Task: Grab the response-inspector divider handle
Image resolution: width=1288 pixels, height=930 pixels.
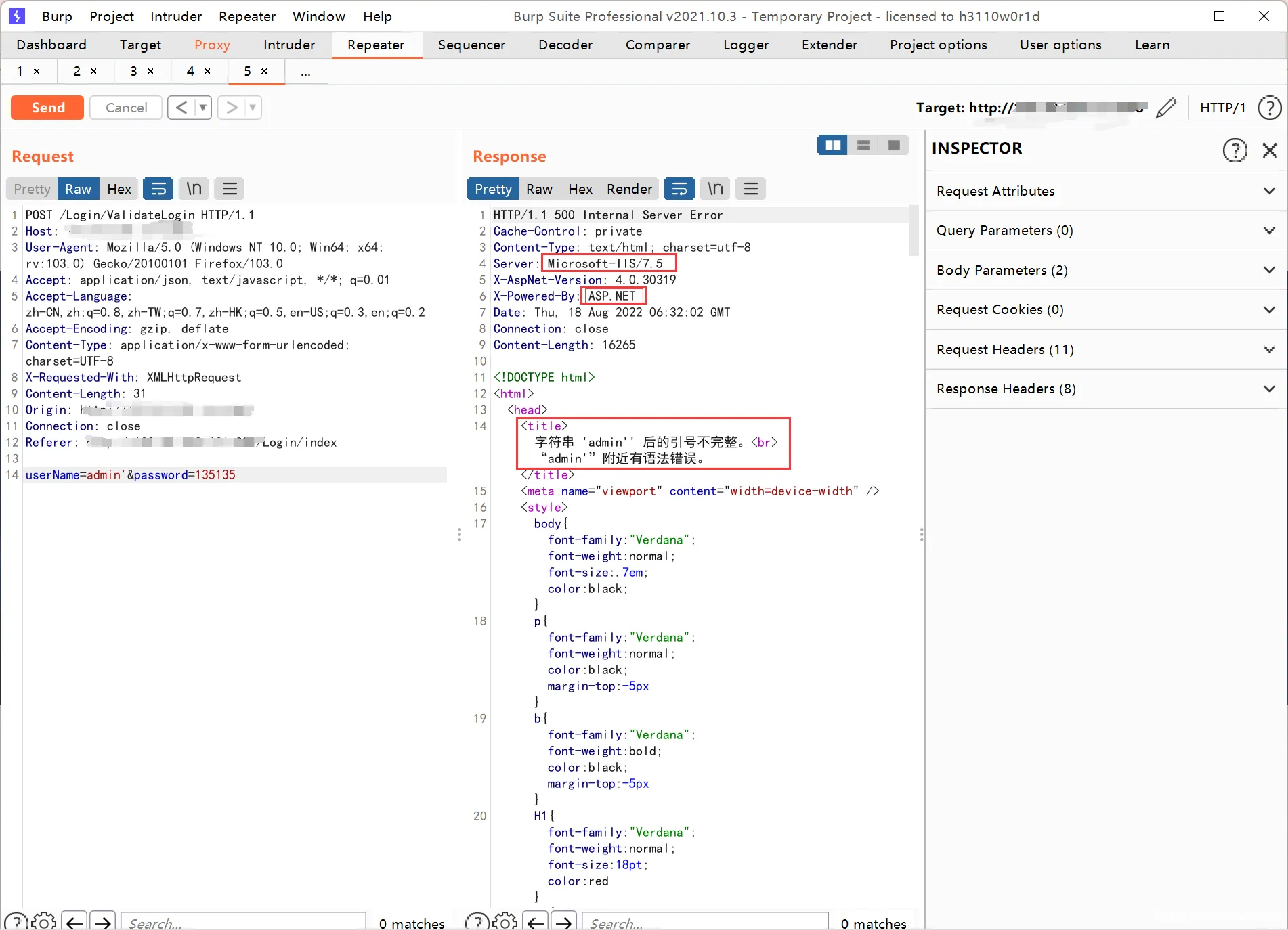Action: (x=922, y=535)
